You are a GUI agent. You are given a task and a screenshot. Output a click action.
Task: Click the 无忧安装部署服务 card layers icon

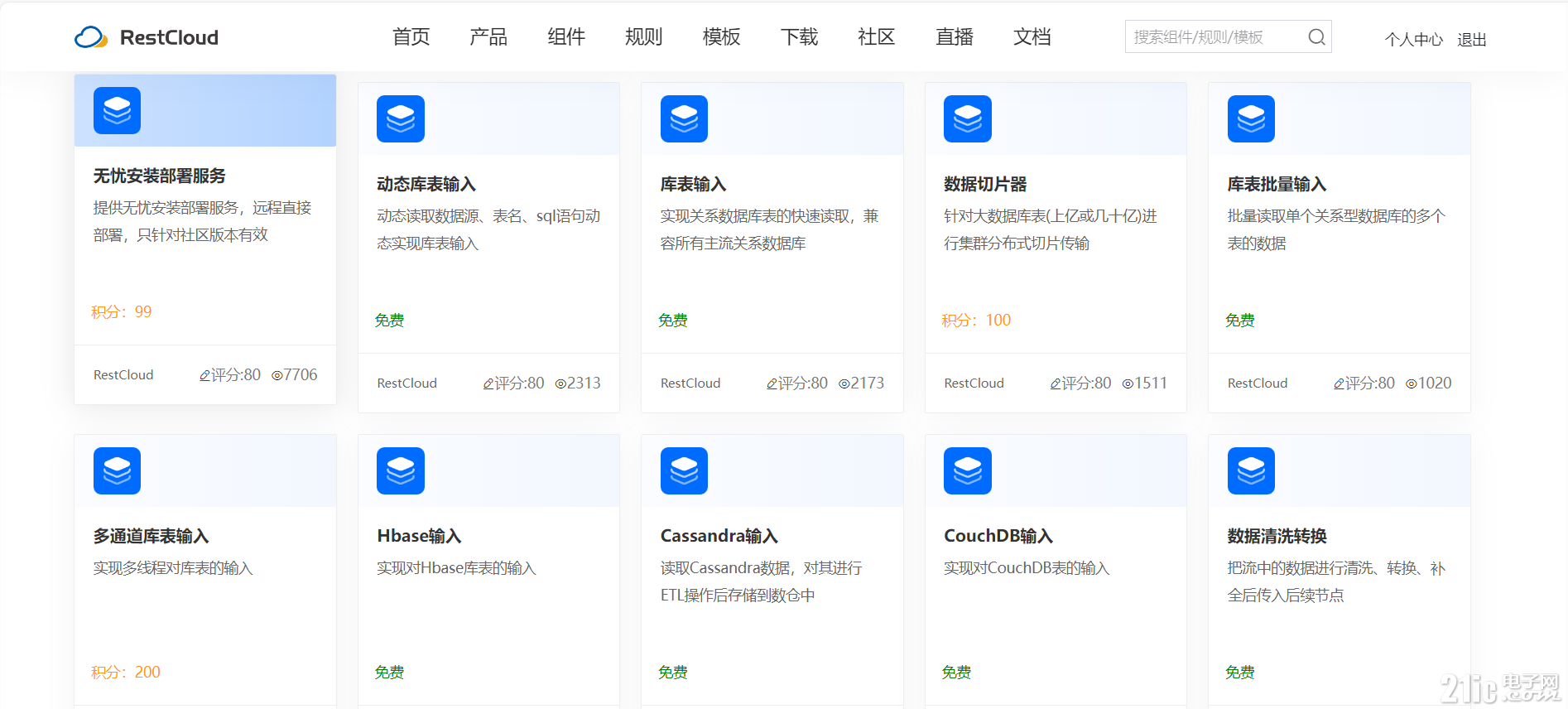coord(117,110)
